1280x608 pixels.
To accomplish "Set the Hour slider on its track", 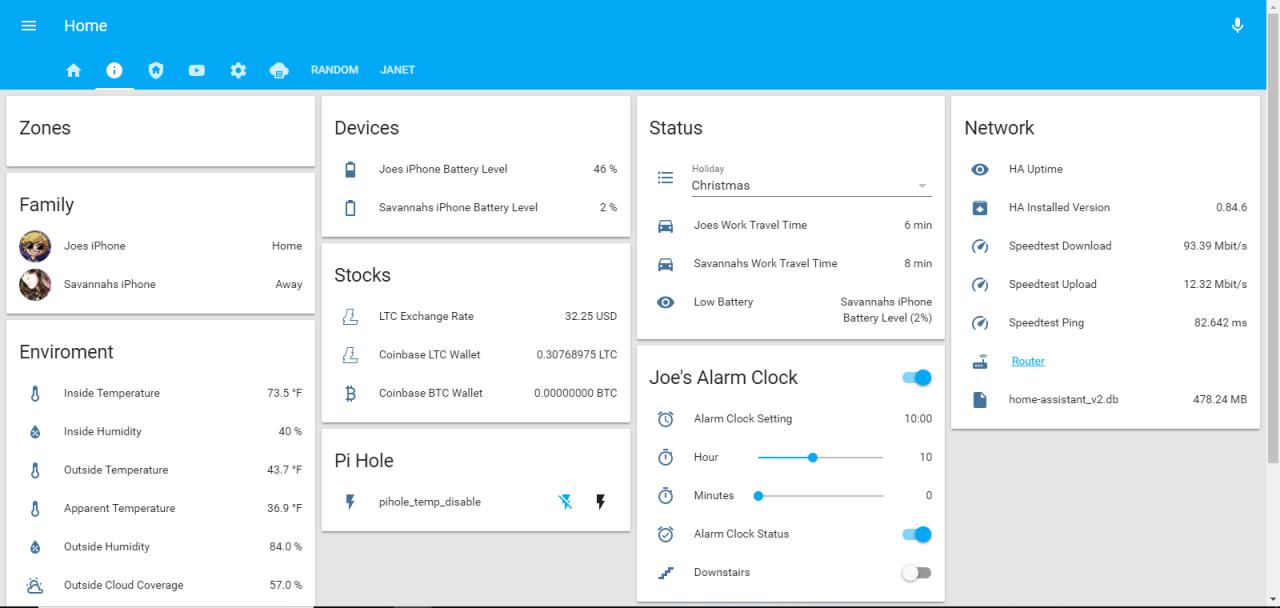I will pos(820,457).
